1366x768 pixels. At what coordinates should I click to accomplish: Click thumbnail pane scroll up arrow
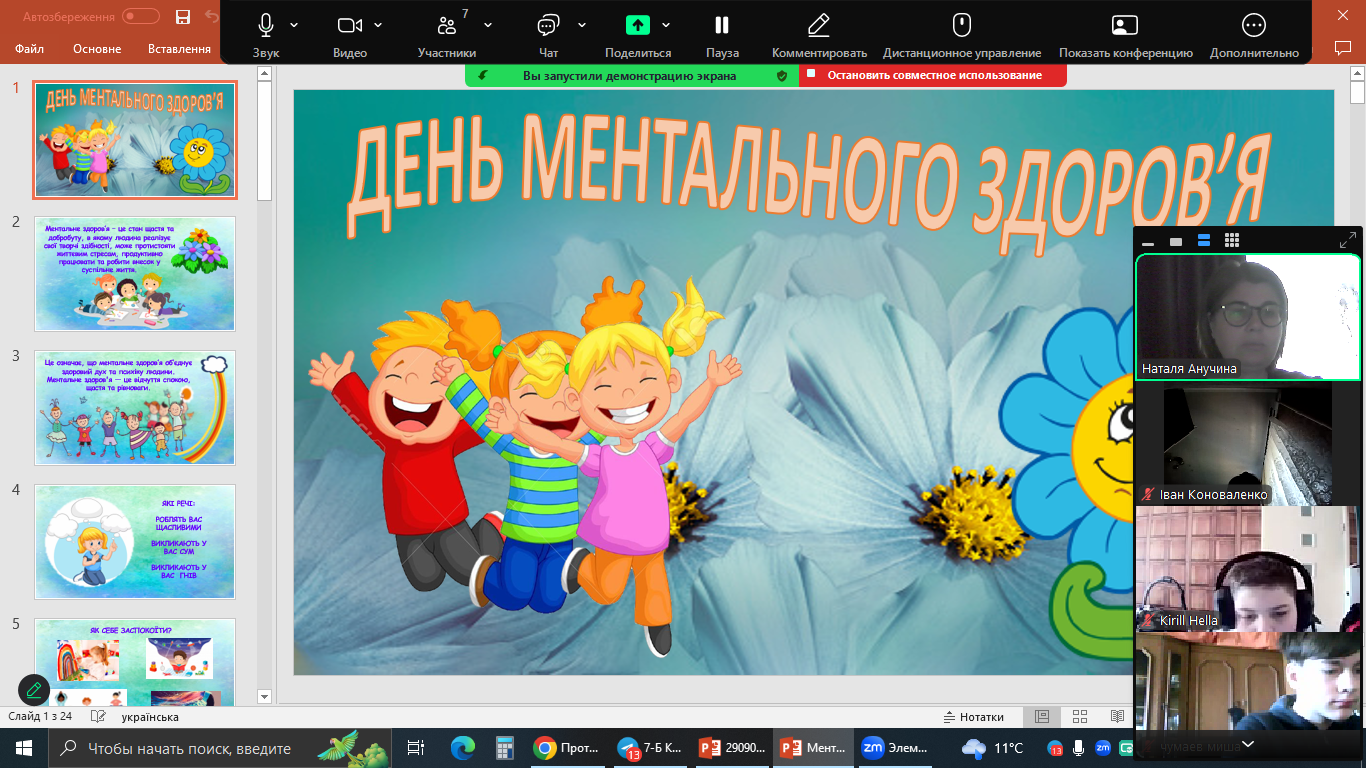[265, 73]
